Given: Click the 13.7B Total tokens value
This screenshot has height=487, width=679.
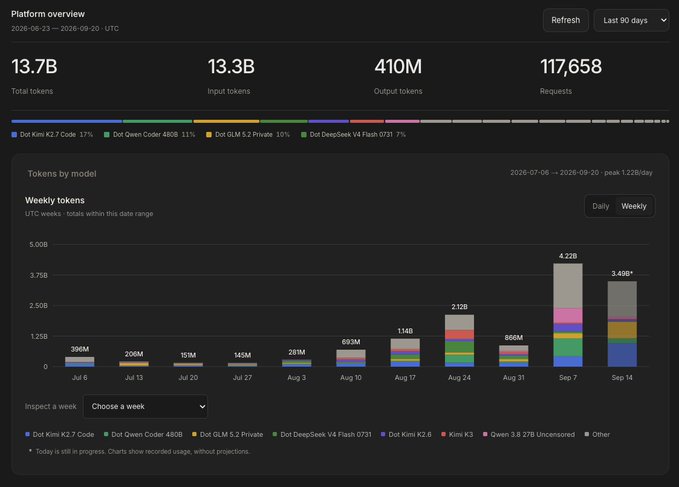Looking at the screenshot, I should coord(34,67).
